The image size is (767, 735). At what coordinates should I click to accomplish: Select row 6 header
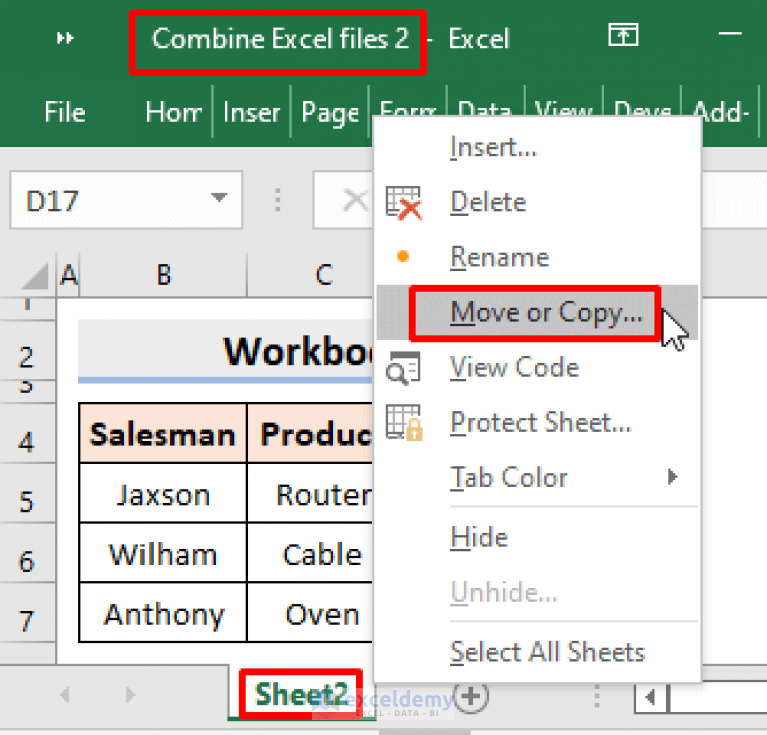tap(27, 553)
